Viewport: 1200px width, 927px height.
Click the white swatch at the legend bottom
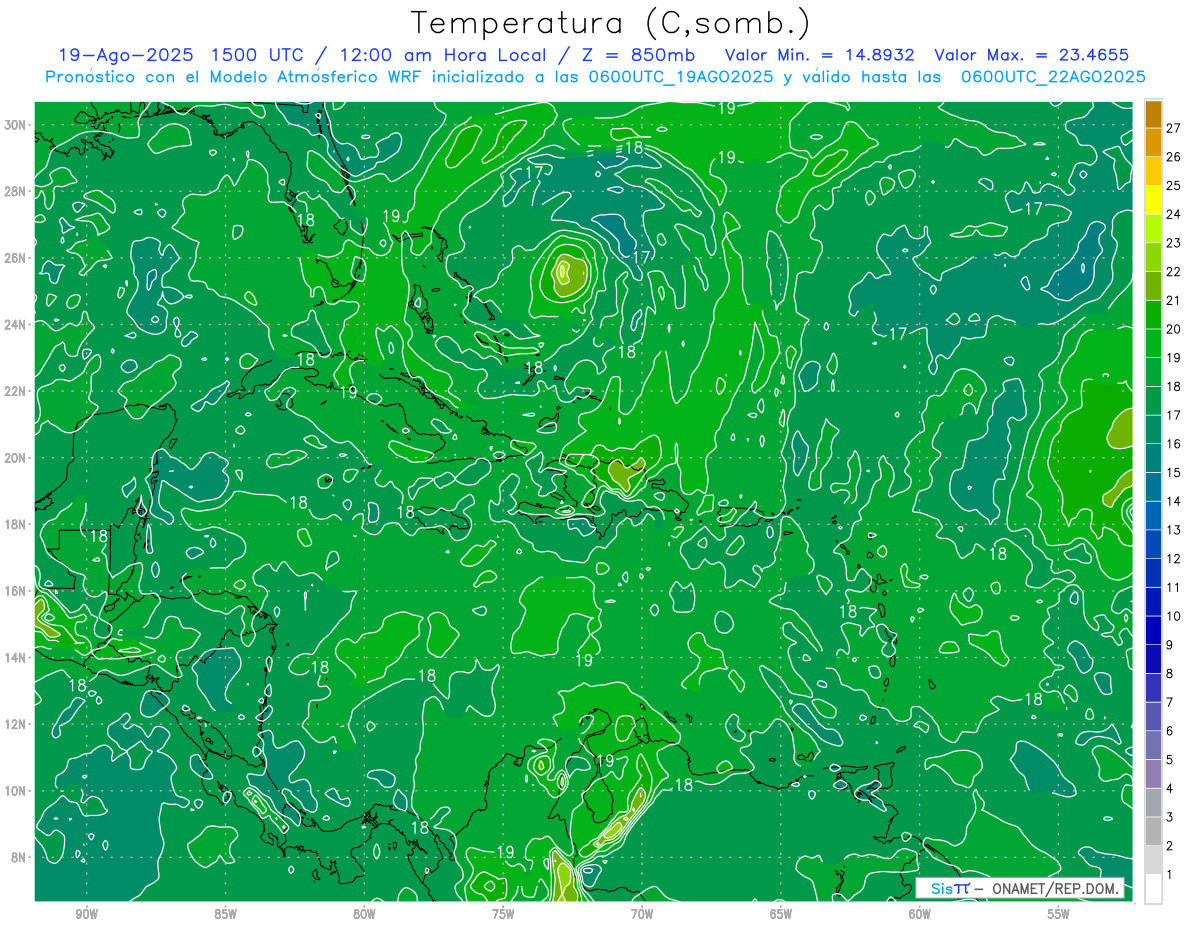1153,888
